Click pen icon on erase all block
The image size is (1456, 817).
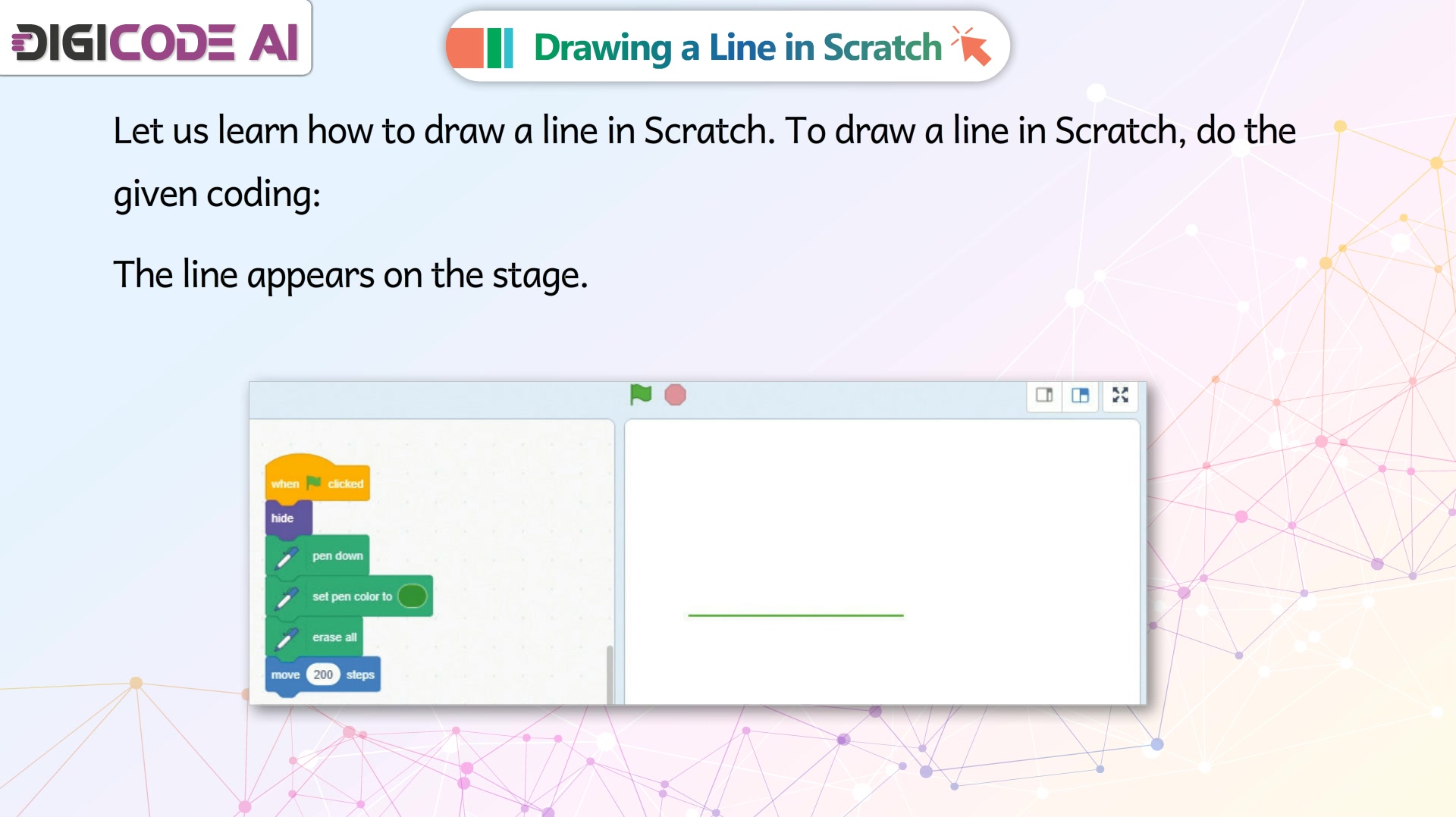coord(286,638)
